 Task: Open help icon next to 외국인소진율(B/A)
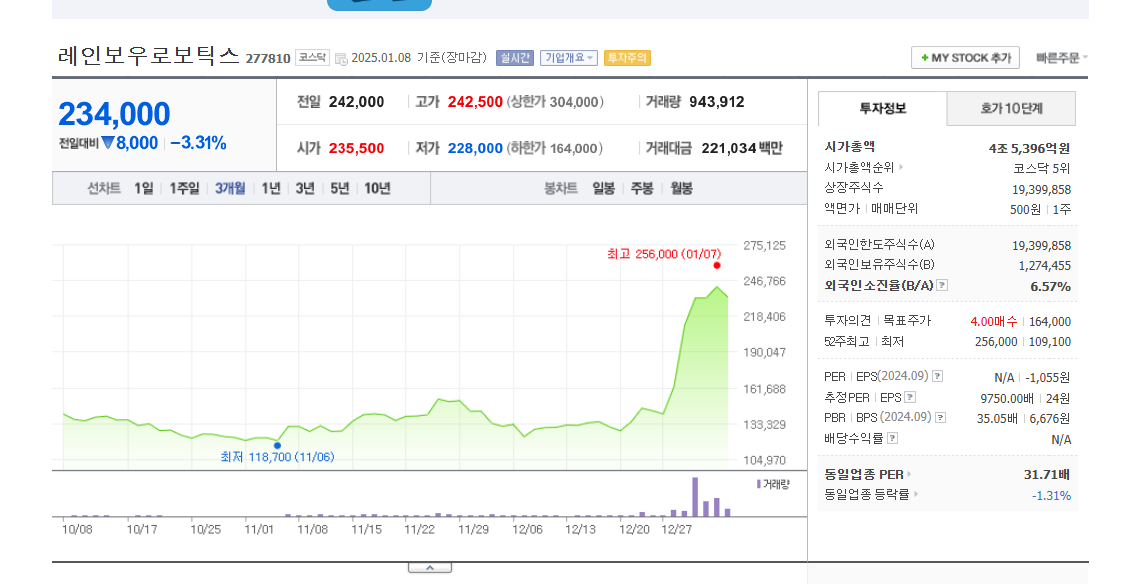tap(942, 285)
